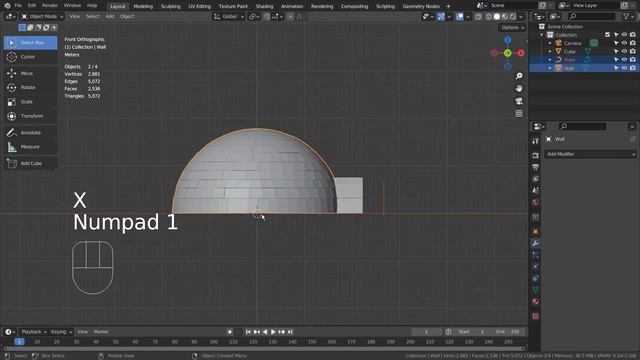This screenshot has width=640, height=360.
Task: Switch to the UV Editing workspace tab
Action: tap(200, 6)
